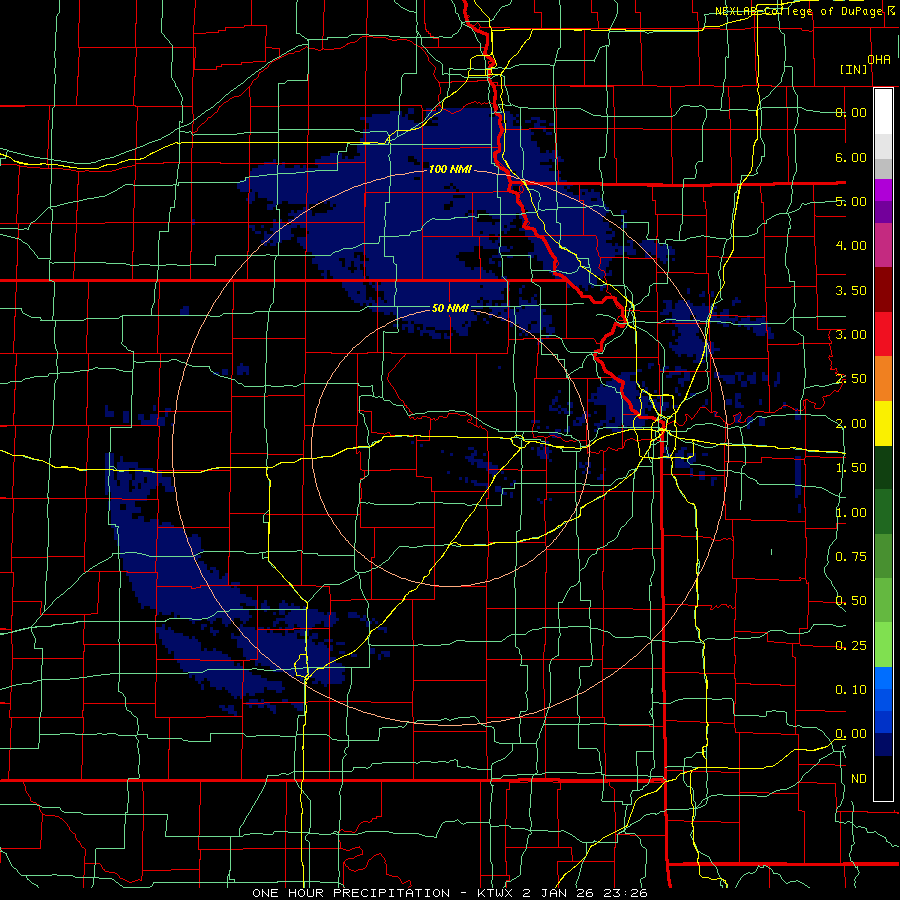Click the 3.50 legend value
This screenshot has height=900, width=900.
(x=851, y=290)
